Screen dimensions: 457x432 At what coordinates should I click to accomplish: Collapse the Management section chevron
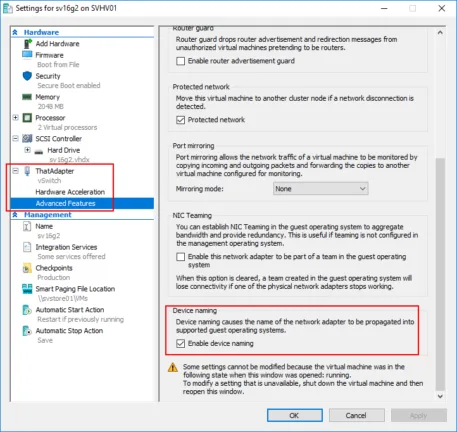pos(15,215)
